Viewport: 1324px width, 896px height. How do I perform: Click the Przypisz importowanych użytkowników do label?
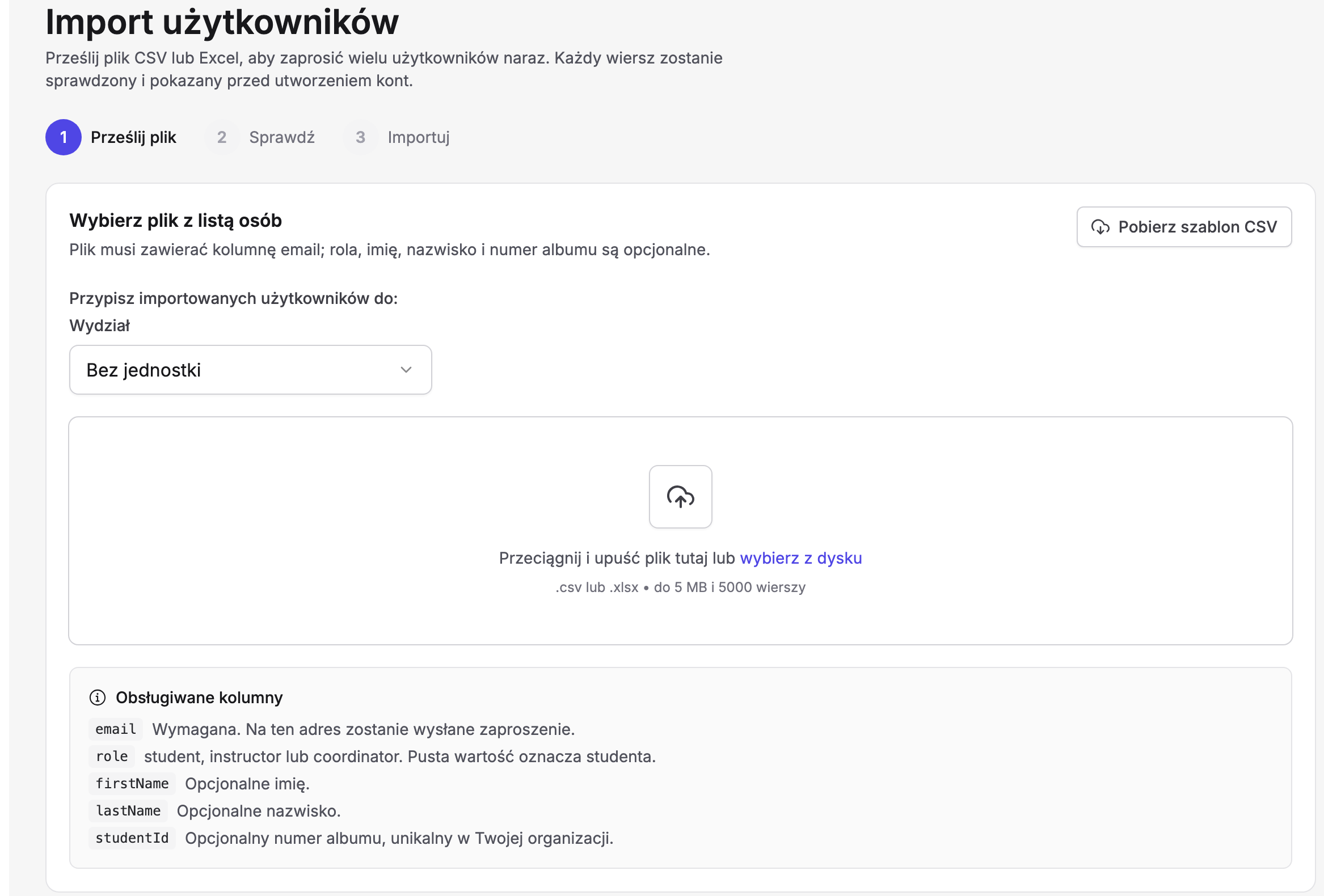234,298
